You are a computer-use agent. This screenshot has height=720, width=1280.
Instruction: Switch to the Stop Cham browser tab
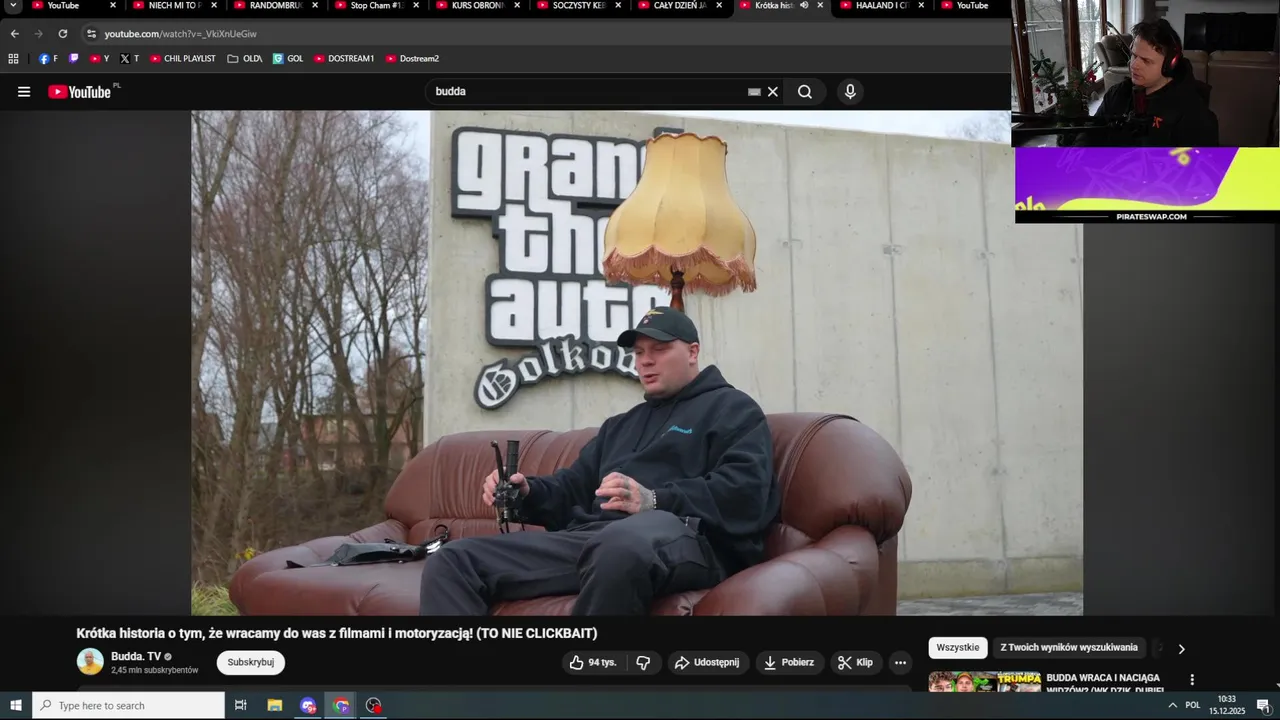point(377,6)
